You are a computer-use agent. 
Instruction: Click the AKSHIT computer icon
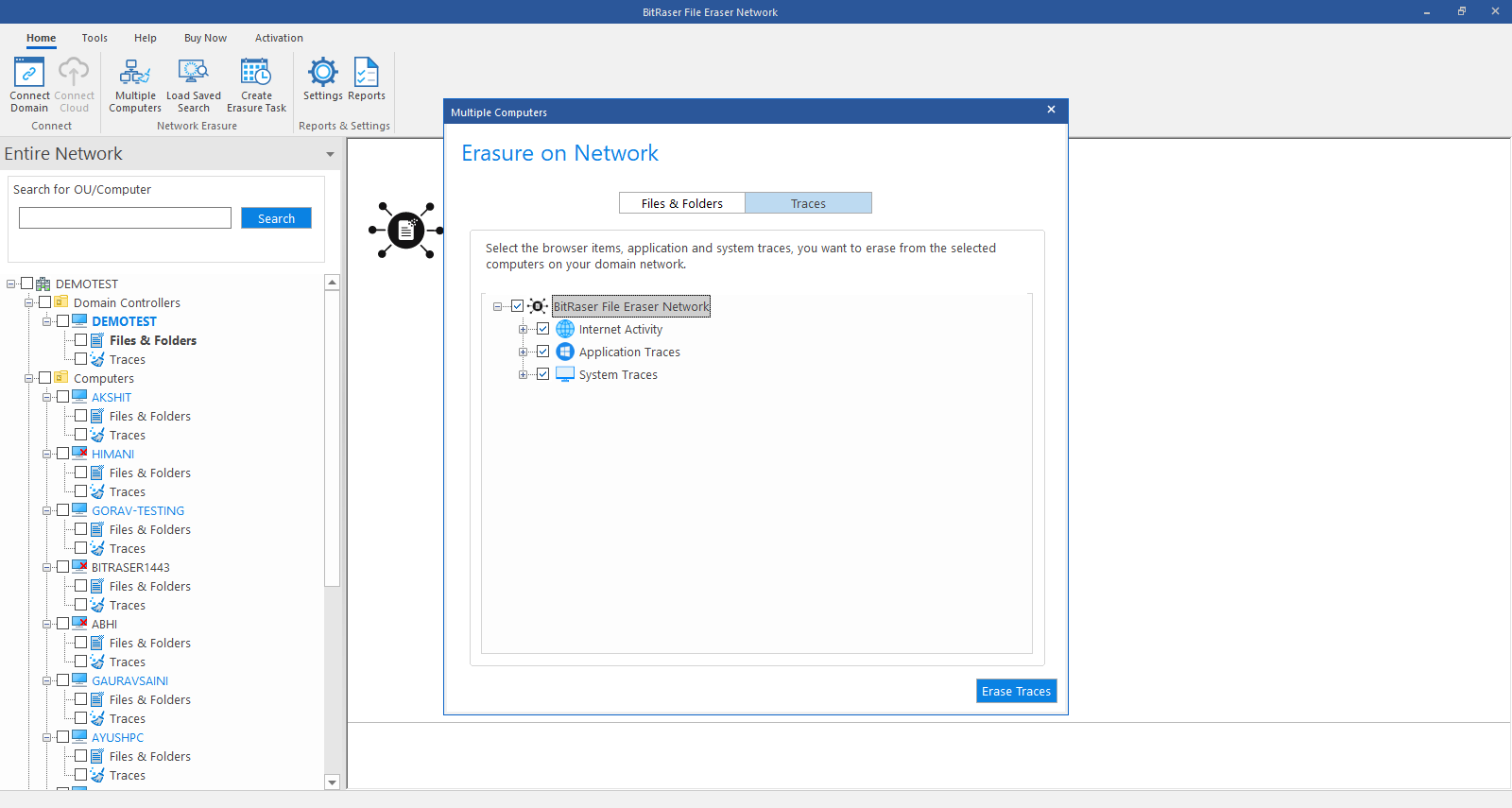point(79,397)
